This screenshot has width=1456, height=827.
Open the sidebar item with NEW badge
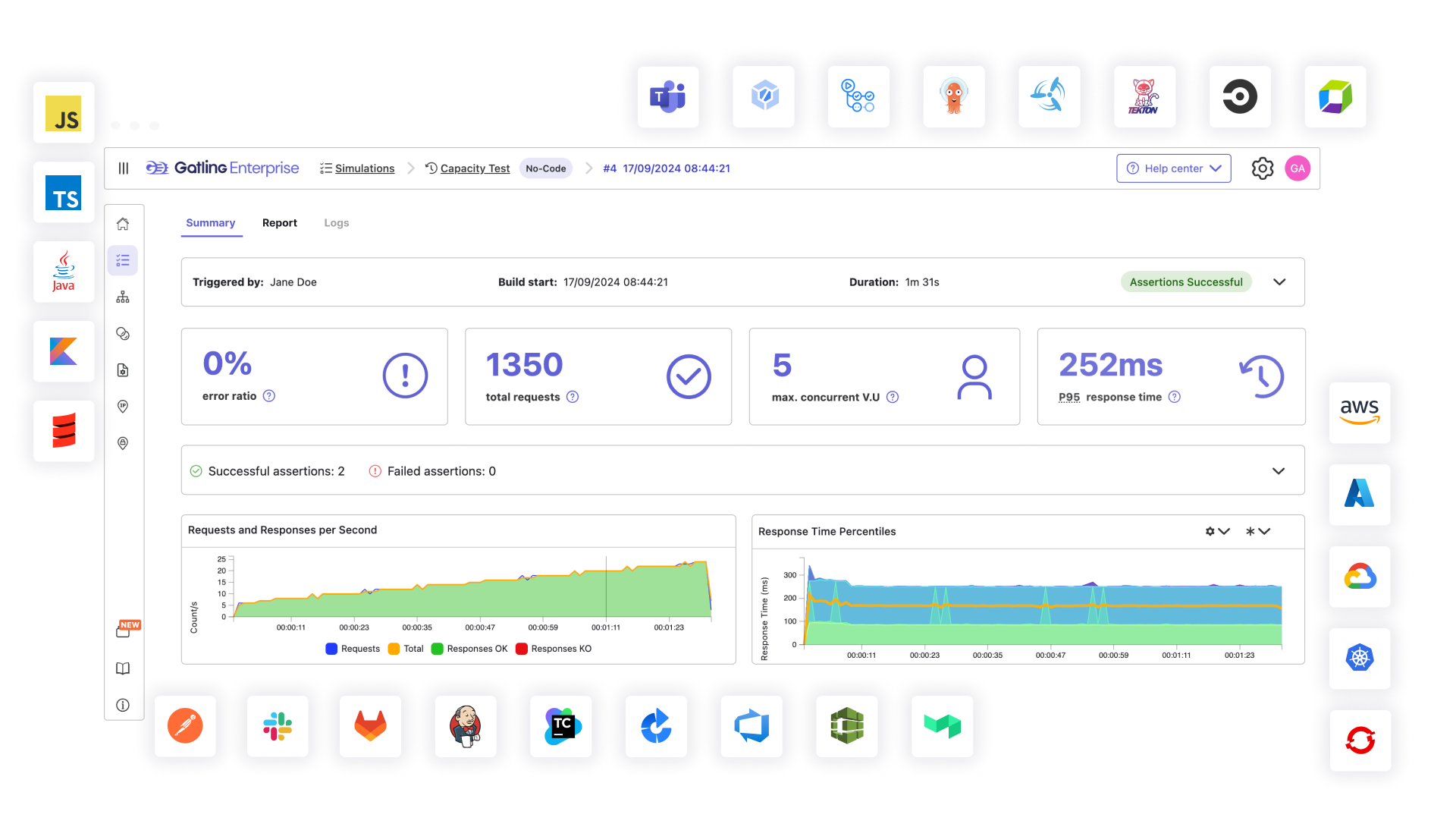click(x=125, y=630)
